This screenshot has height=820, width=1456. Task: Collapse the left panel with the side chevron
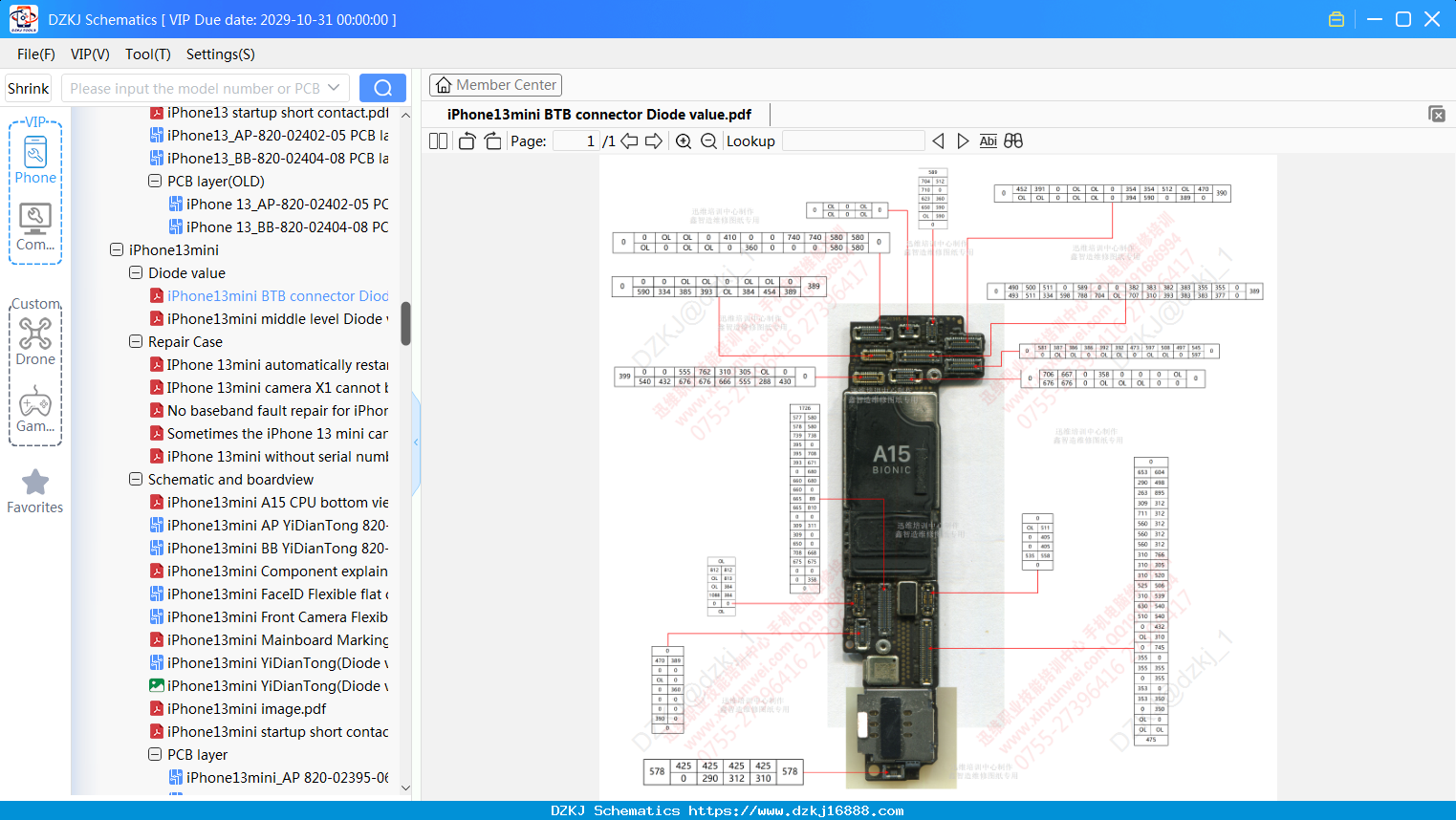pos(416,442)
